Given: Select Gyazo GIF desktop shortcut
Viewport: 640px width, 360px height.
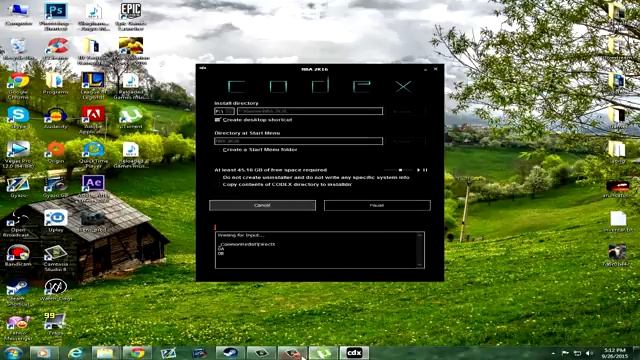Looking at the screenshot, I should point(56,187).
